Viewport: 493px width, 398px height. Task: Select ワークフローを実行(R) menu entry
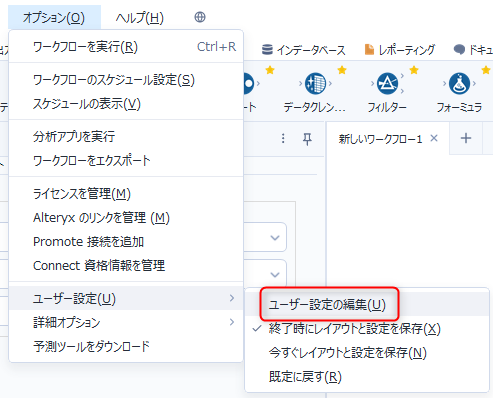point(126,47)
